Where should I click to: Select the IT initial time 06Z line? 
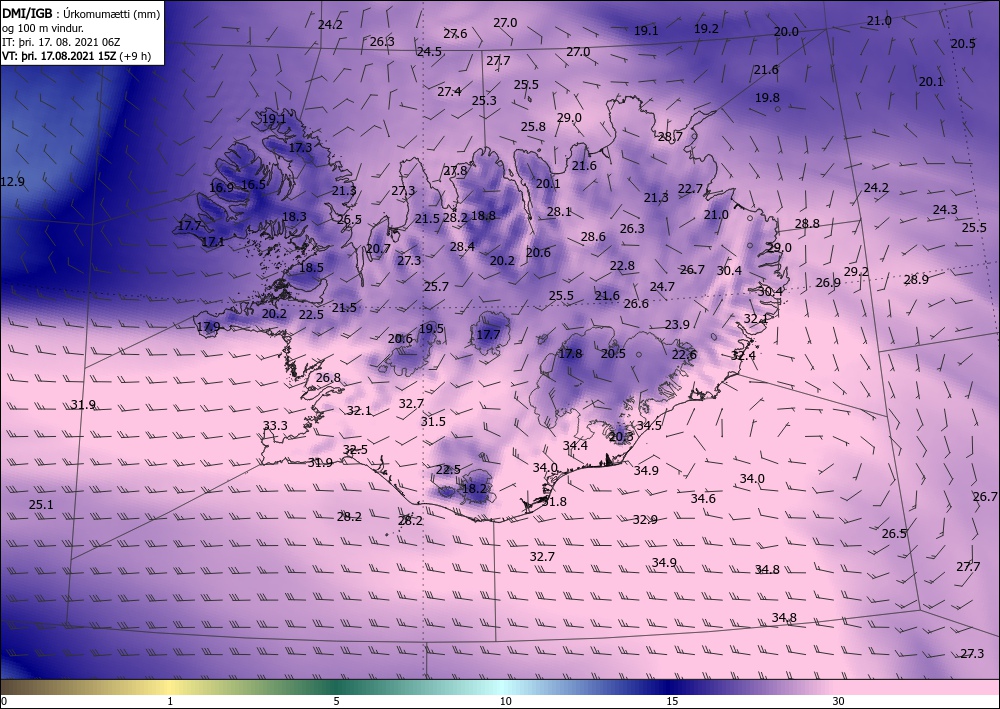[61, 42]
